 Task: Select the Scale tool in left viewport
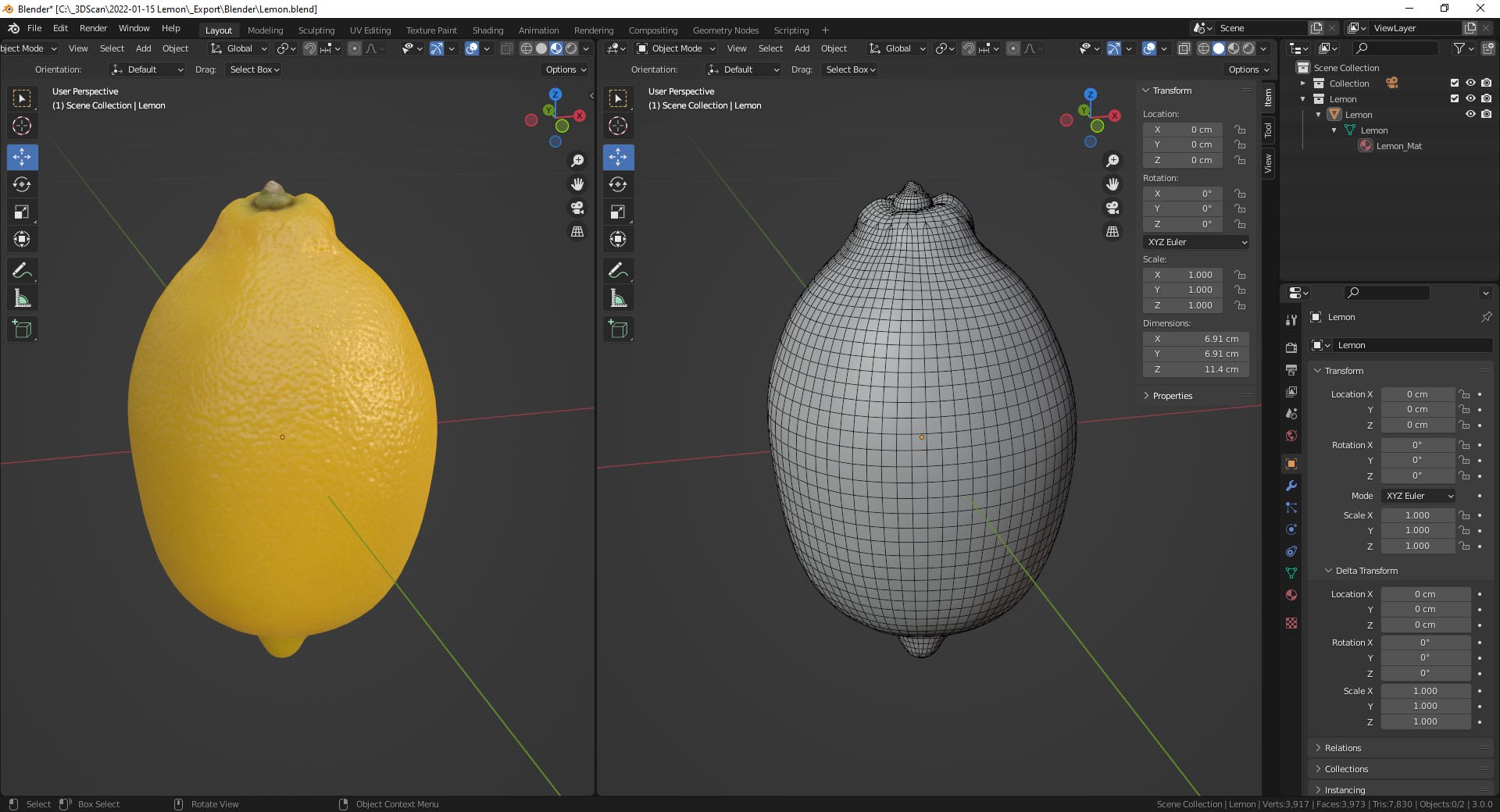[22, 212]
